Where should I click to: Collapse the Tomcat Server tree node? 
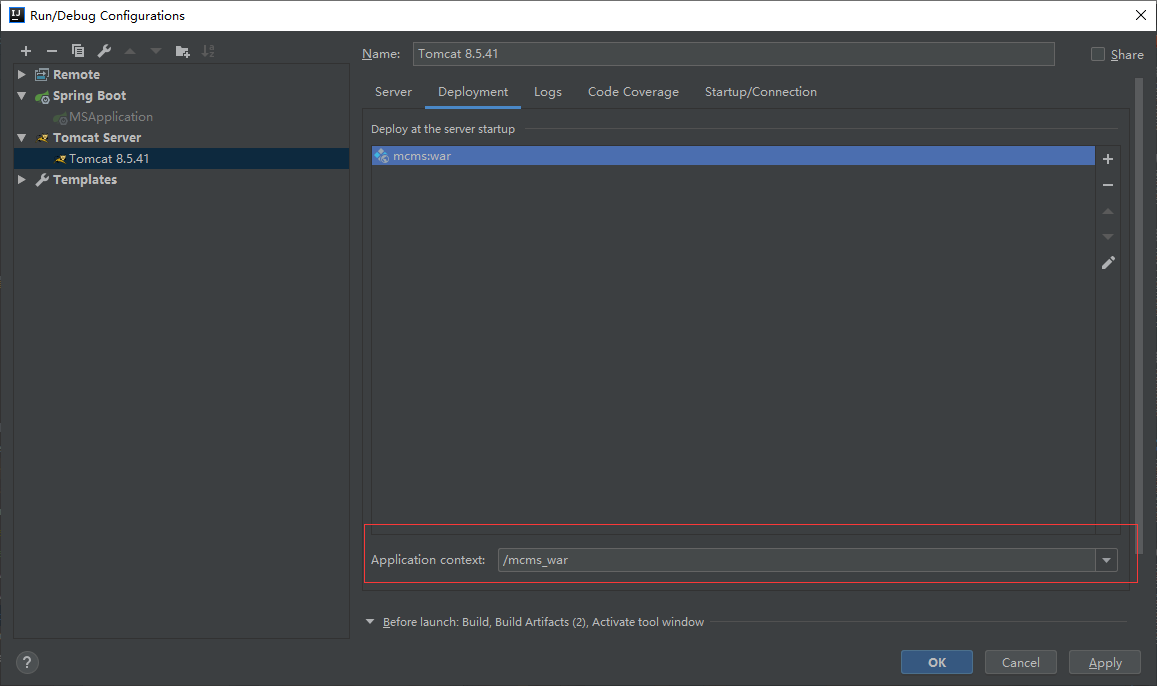[21, 138]
